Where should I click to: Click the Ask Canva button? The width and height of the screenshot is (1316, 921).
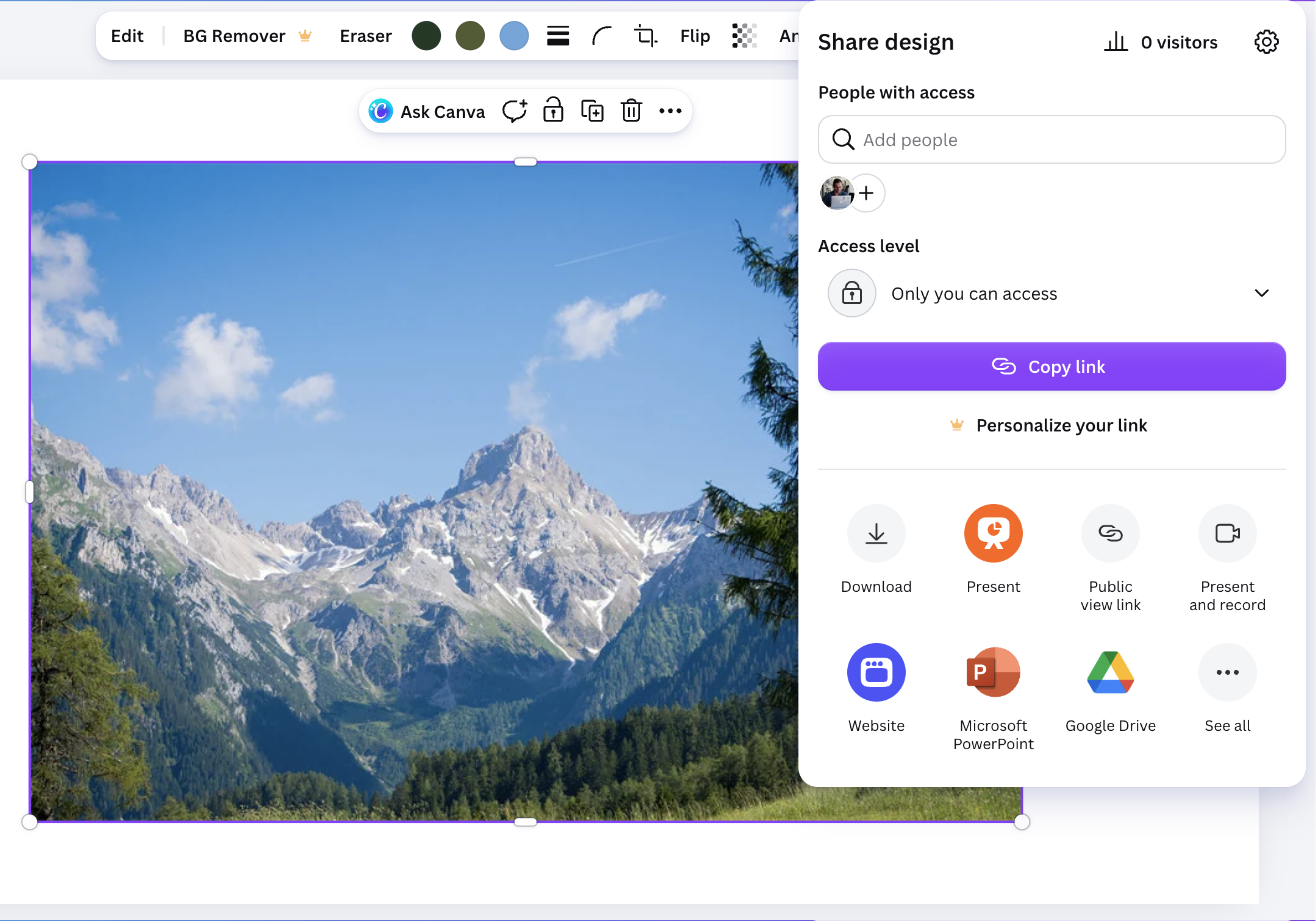pos(427,111)
